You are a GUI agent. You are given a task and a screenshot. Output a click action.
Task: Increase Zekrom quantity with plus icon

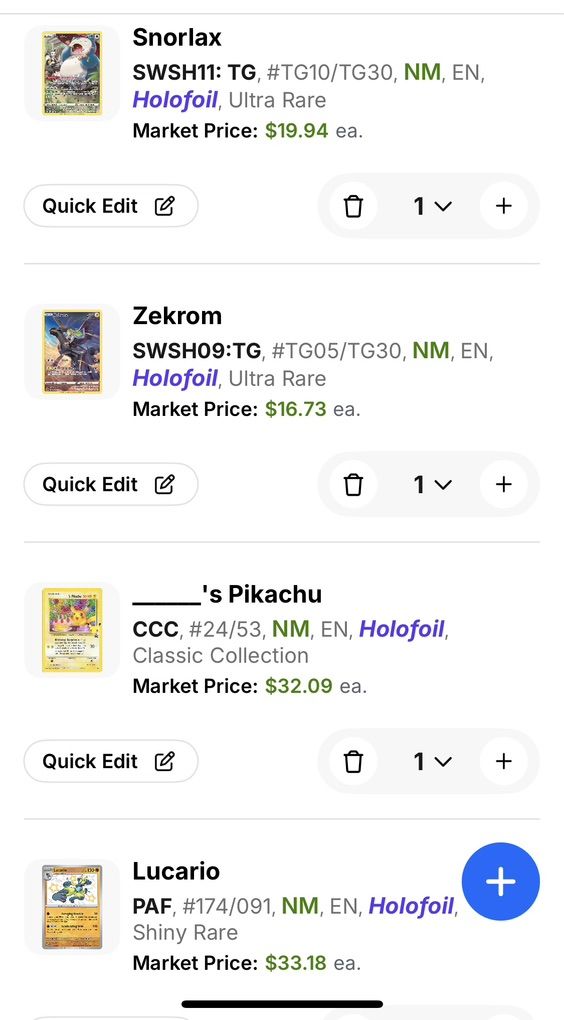pyautogui.click(x=504, y=485)
